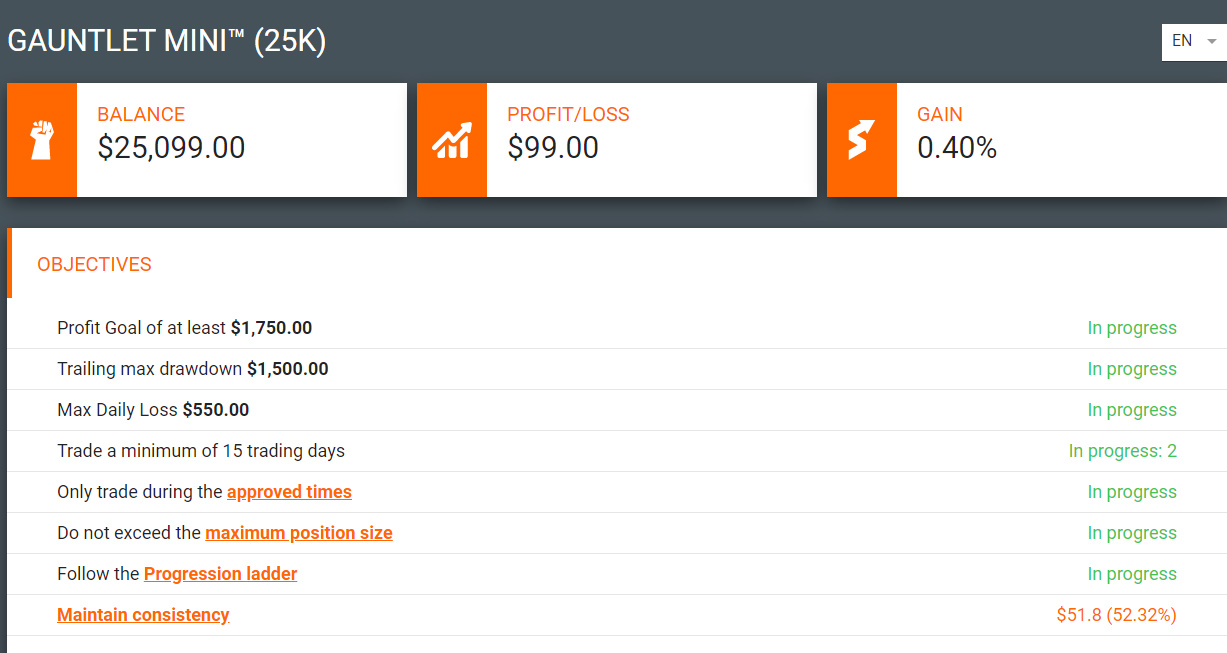Click the Profit/Loss chart arrow icon
The height and width of the screenshot is (653, 1227).
(x=452, y=141)
